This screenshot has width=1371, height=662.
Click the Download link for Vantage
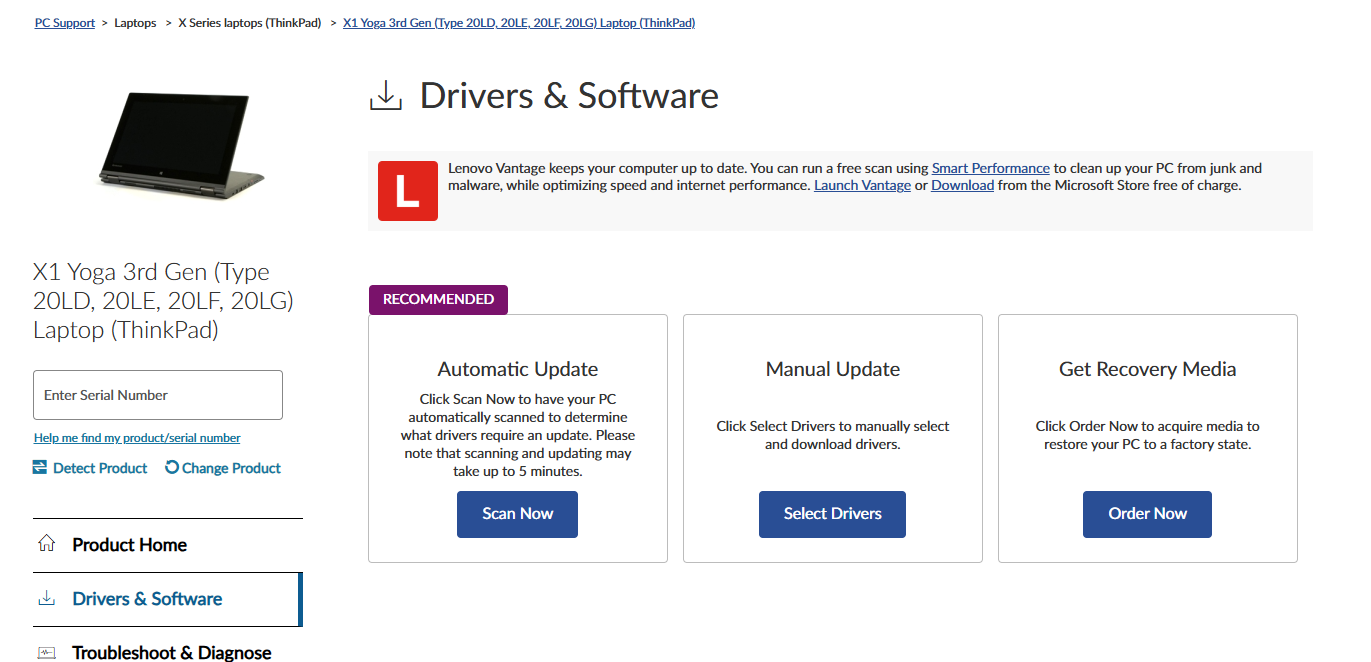pos(962,185)
